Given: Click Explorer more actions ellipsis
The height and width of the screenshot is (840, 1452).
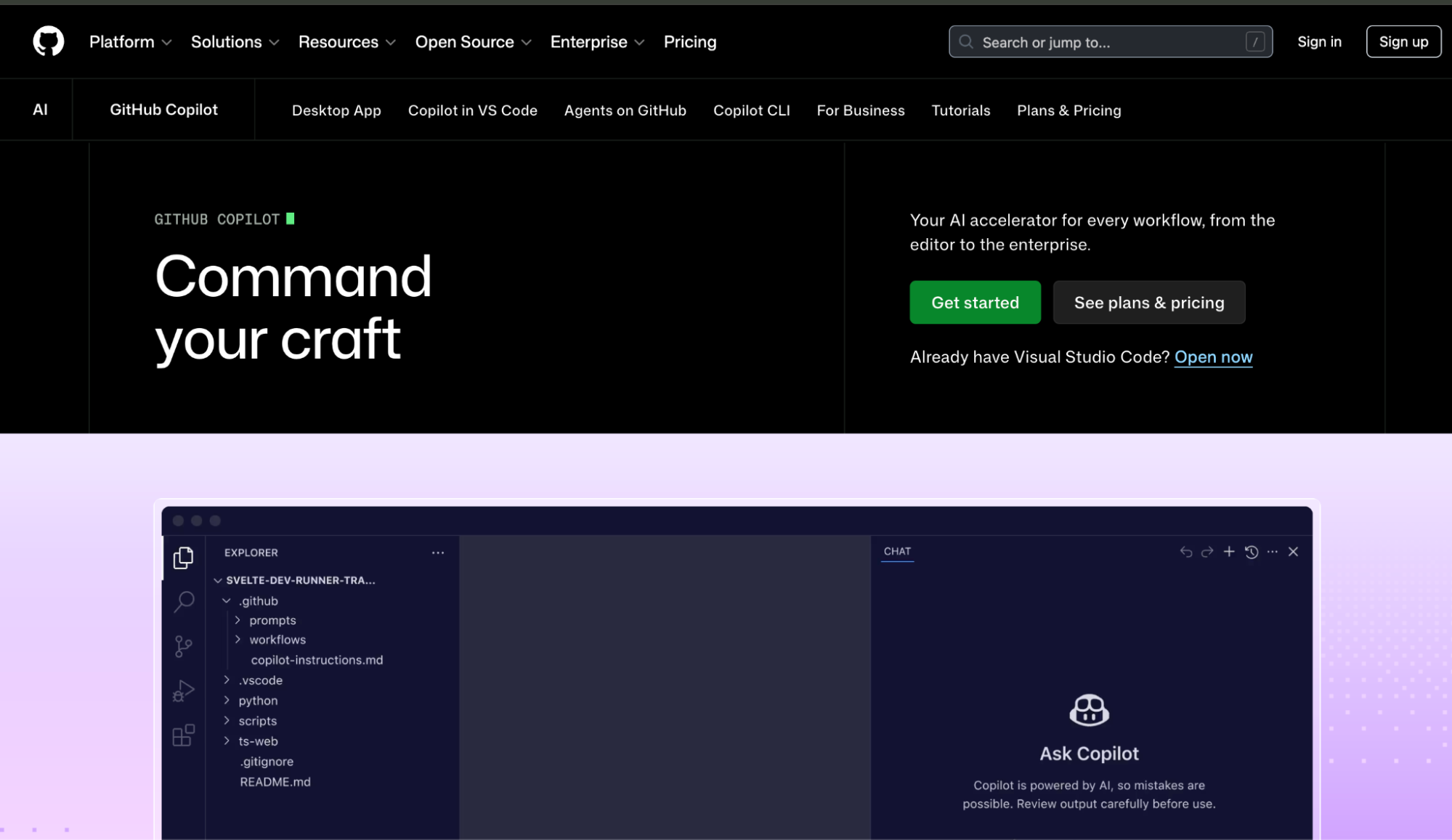Looking at the screenshot, I should [x=438, y=552].
